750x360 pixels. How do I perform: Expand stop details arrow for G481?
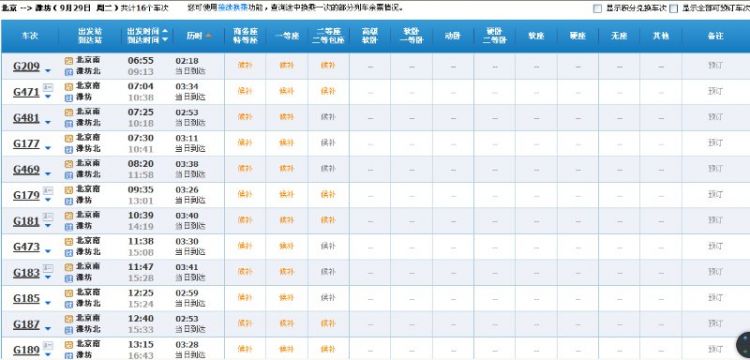click(x=47, y=123)
